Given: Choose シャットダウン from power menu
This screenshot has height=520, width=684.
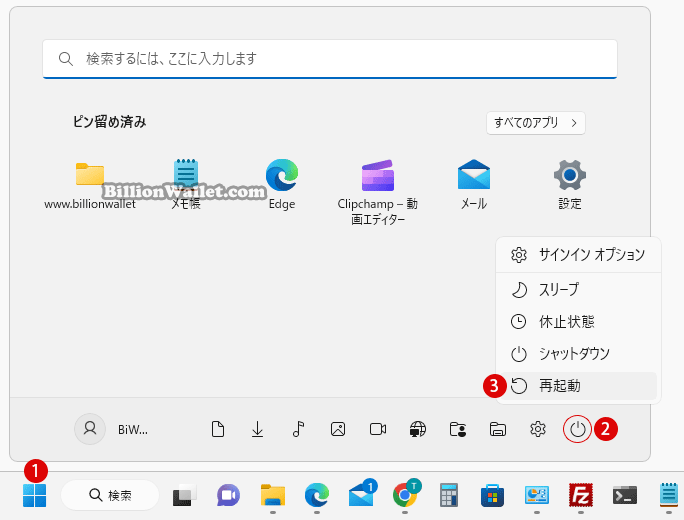Looking at the screenshot, I should point(578,354).
